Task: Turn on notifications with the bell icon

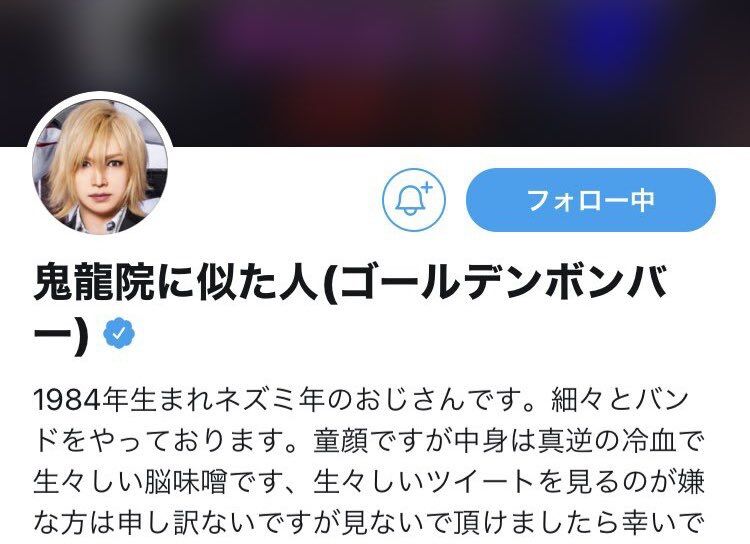Action: click(414, 200)
